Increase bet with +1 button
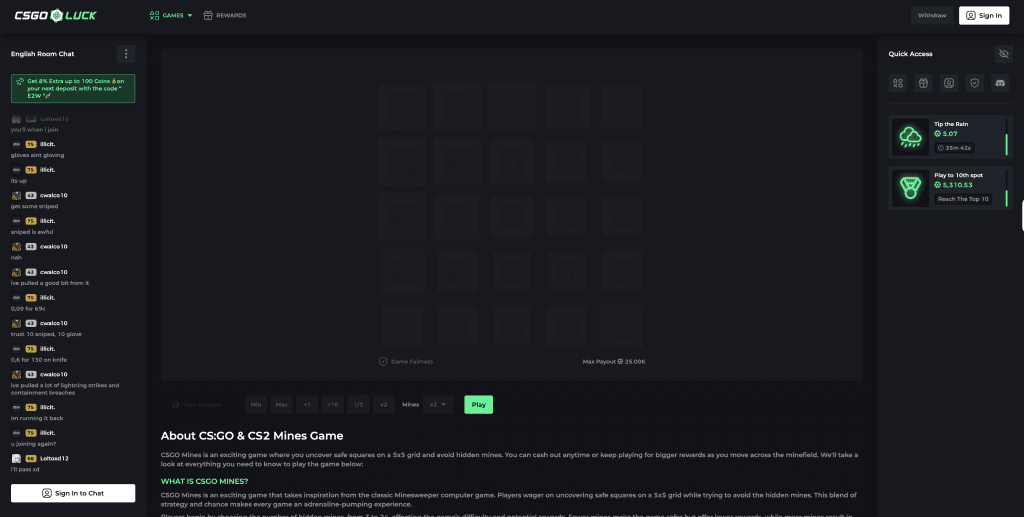This screenshot has height=517, width=1024. [307, 405]
